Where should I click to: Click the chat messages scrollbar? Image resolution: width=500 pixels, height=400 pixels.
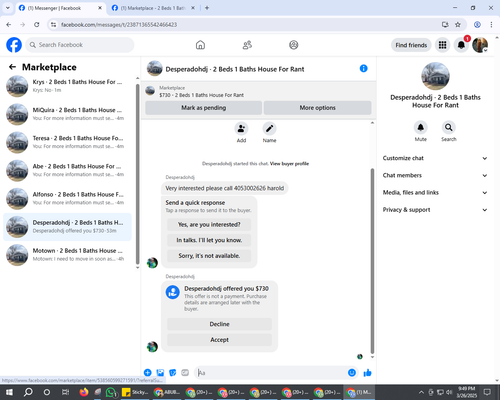click(372, 260)
